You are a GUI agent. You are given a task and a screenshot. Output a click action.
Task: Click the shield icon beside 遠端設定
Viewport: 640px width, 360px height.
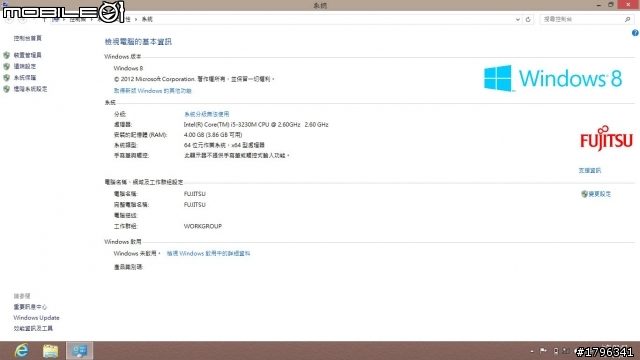pos(7,66)
